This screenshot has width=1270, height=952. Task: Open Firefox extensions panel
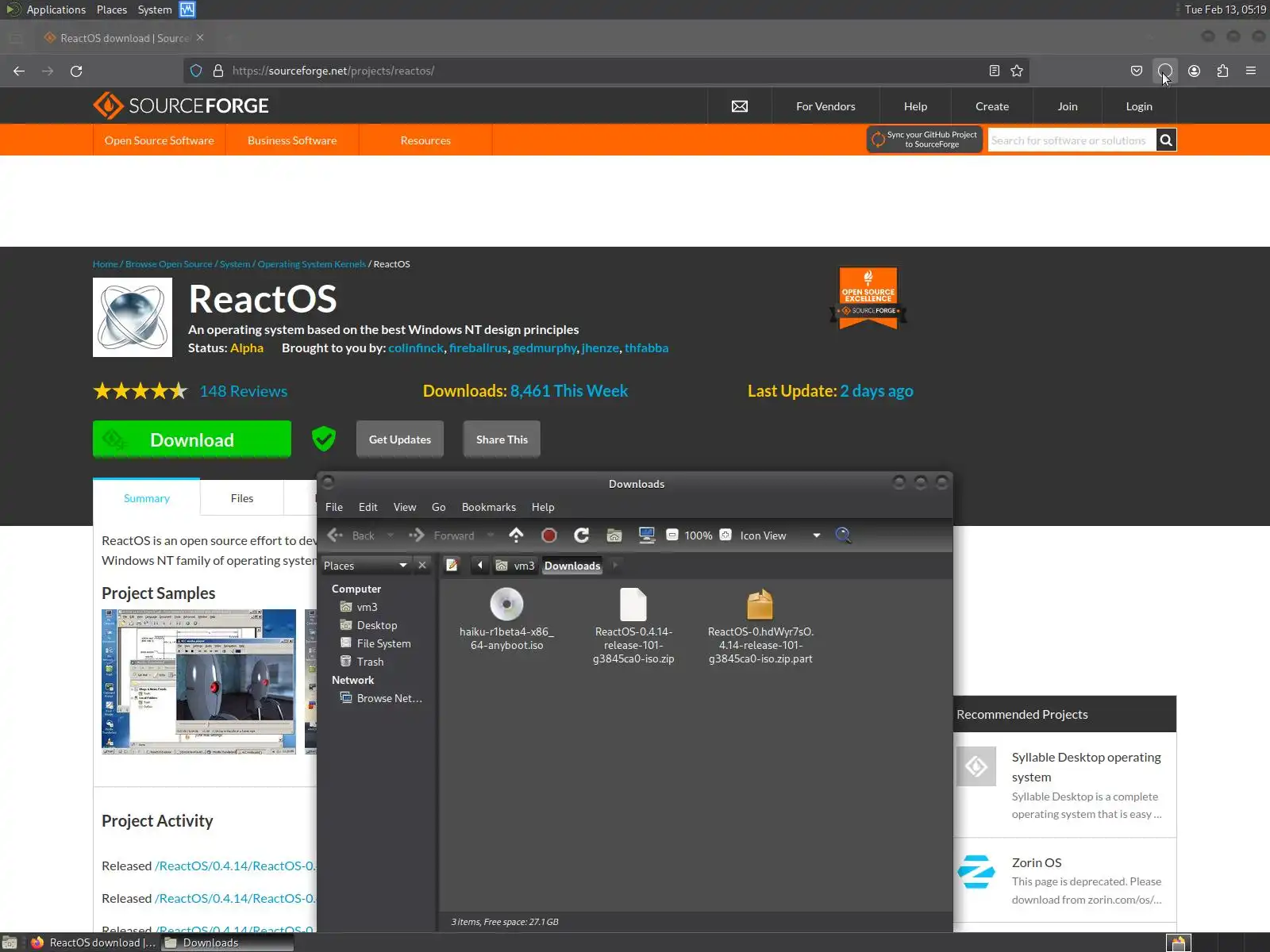pyautogui.click(x=1222, y=71)
